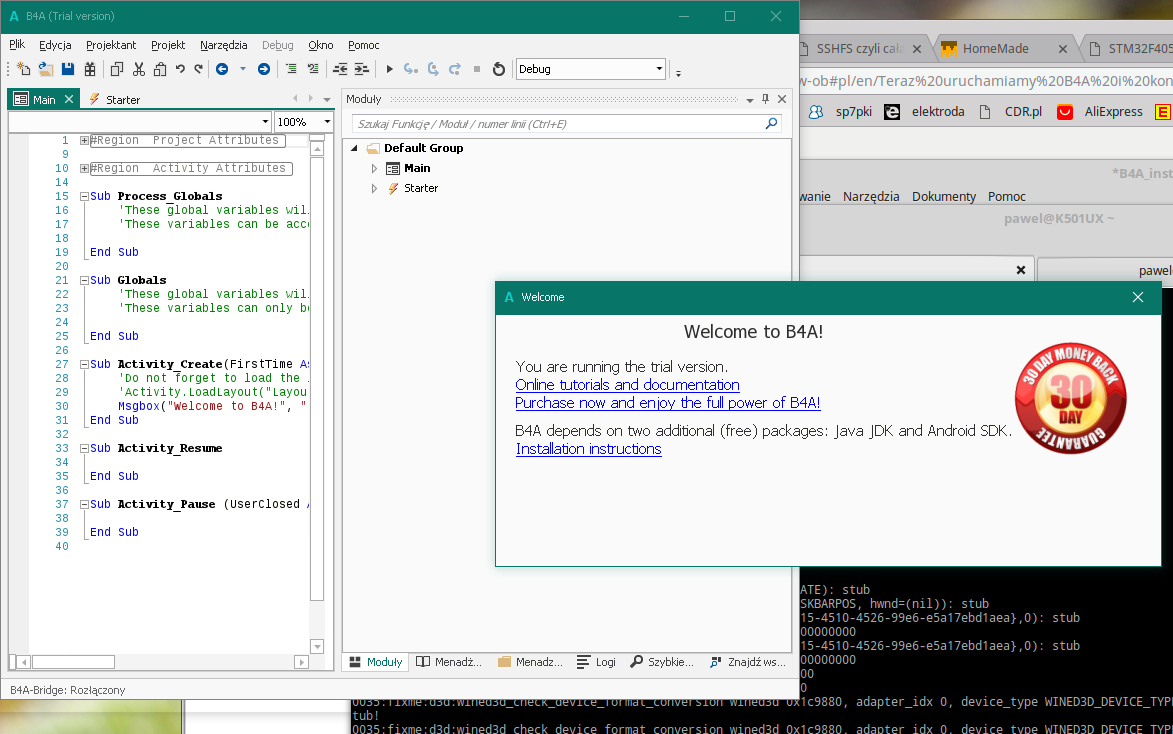
Task: Click search magnifier in module search box
Action: [x=771, y=124]
